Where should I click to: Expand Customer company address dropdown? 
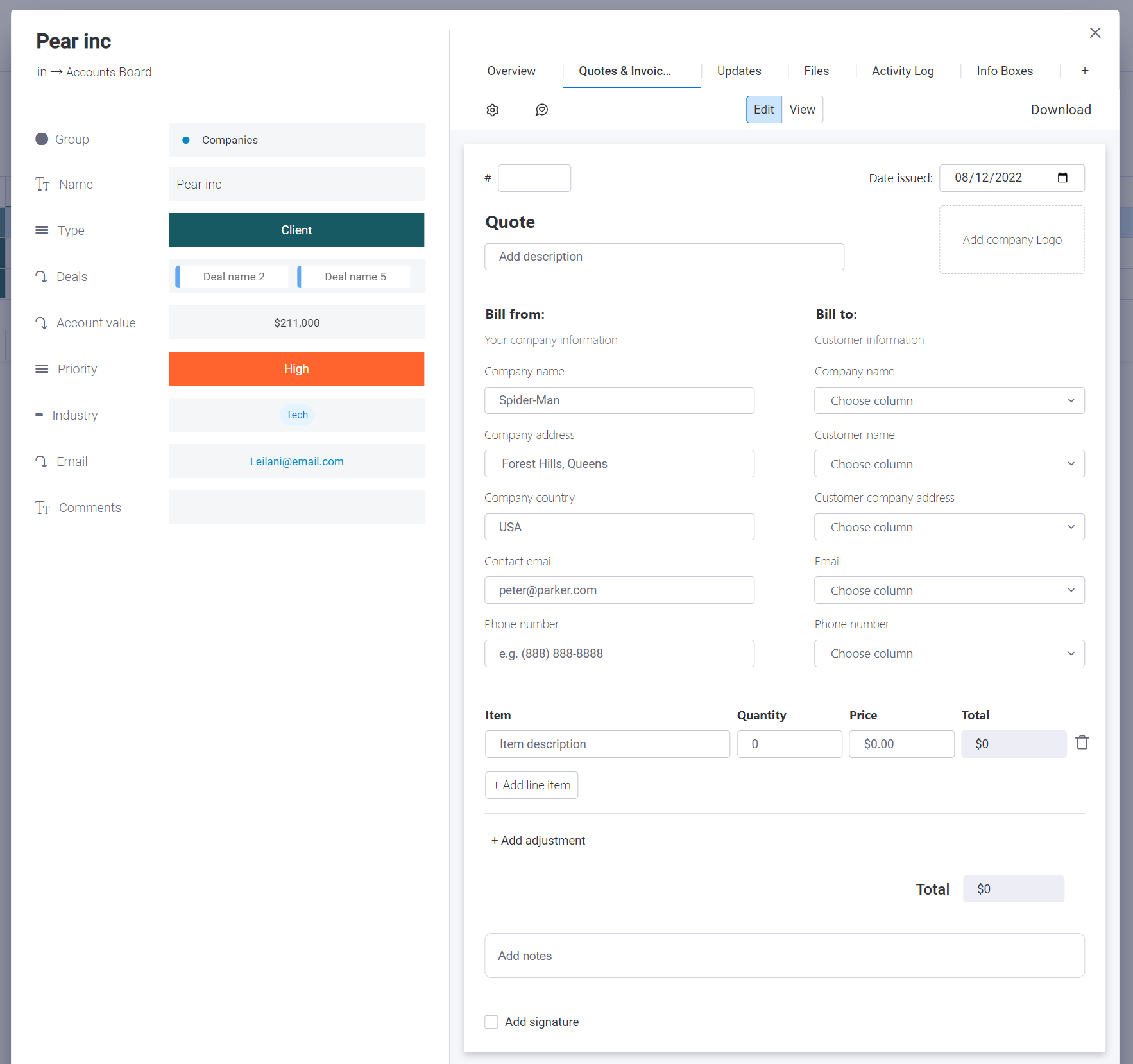coord(949,527)
